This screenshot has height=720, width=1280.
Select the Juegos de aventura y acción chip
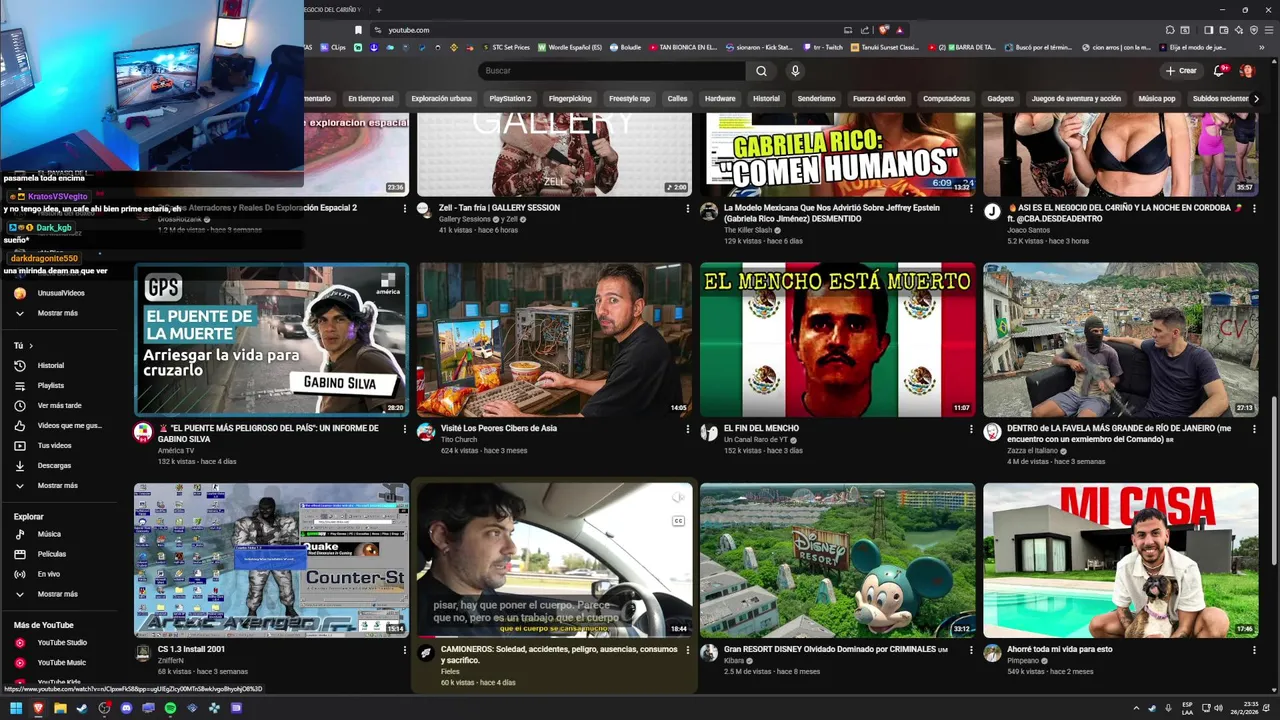point(1076,99)
